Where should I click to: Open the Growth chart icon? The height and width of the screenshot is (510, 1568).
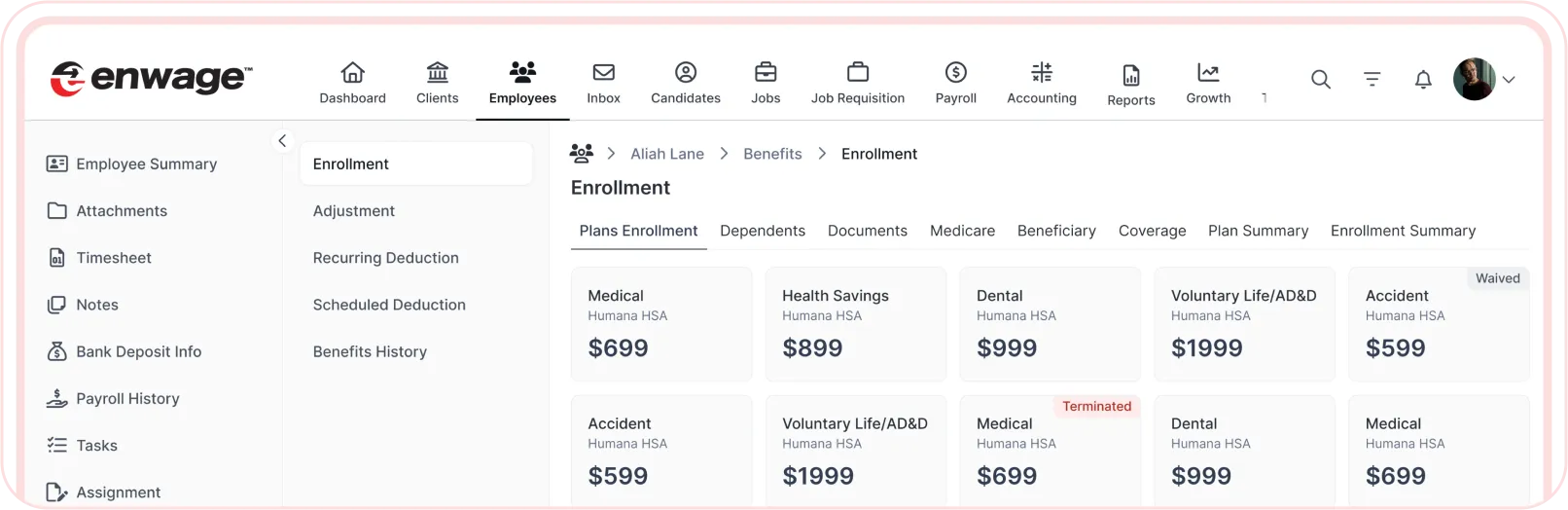[x=1208, y=73]
